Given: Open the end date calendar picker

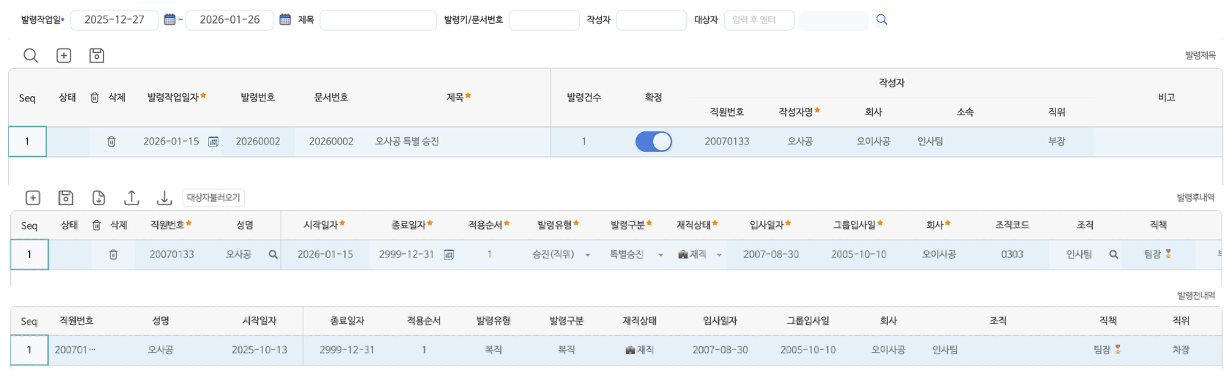Looking at the screenshot, I should pyautogui.click(x=285, y=20).
